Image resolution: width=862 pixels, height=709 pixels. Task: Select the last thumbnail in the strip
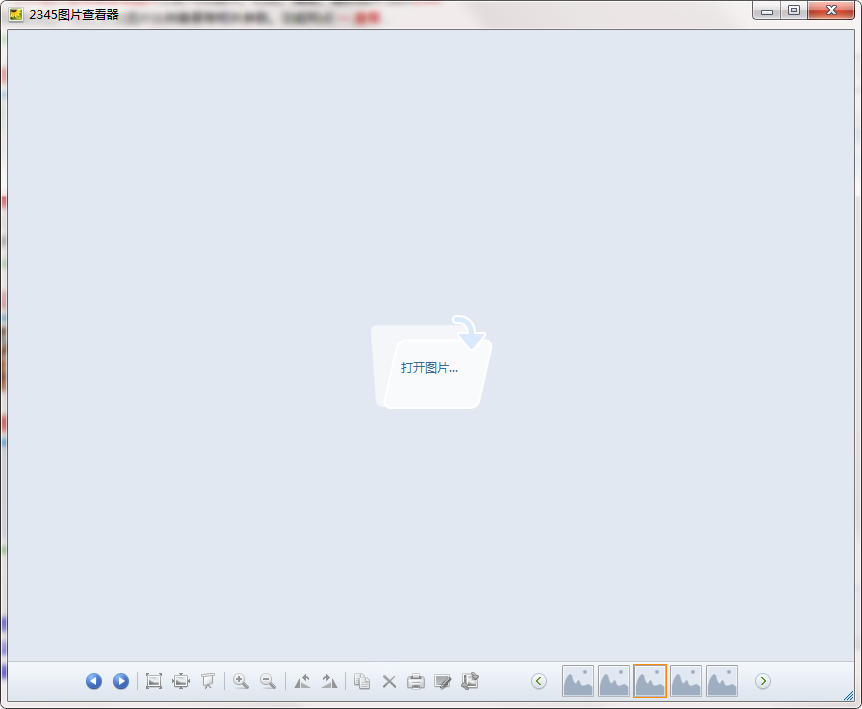722,681
